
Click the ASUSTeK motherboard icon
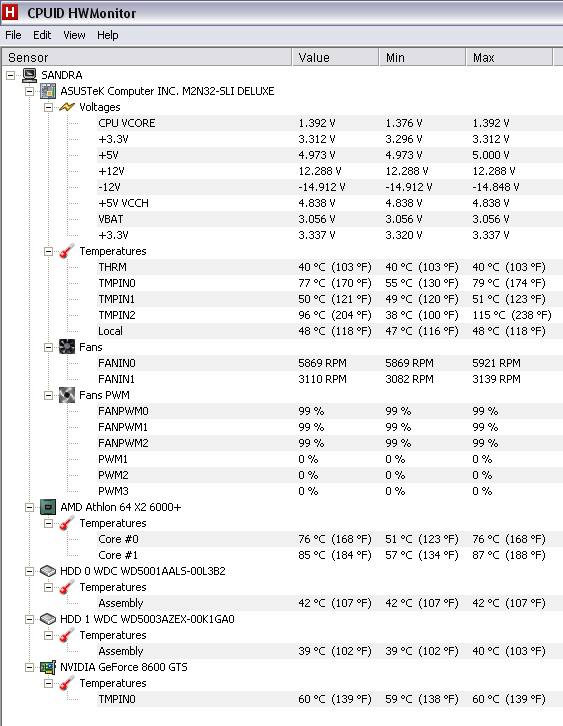(x=48, y=91)
